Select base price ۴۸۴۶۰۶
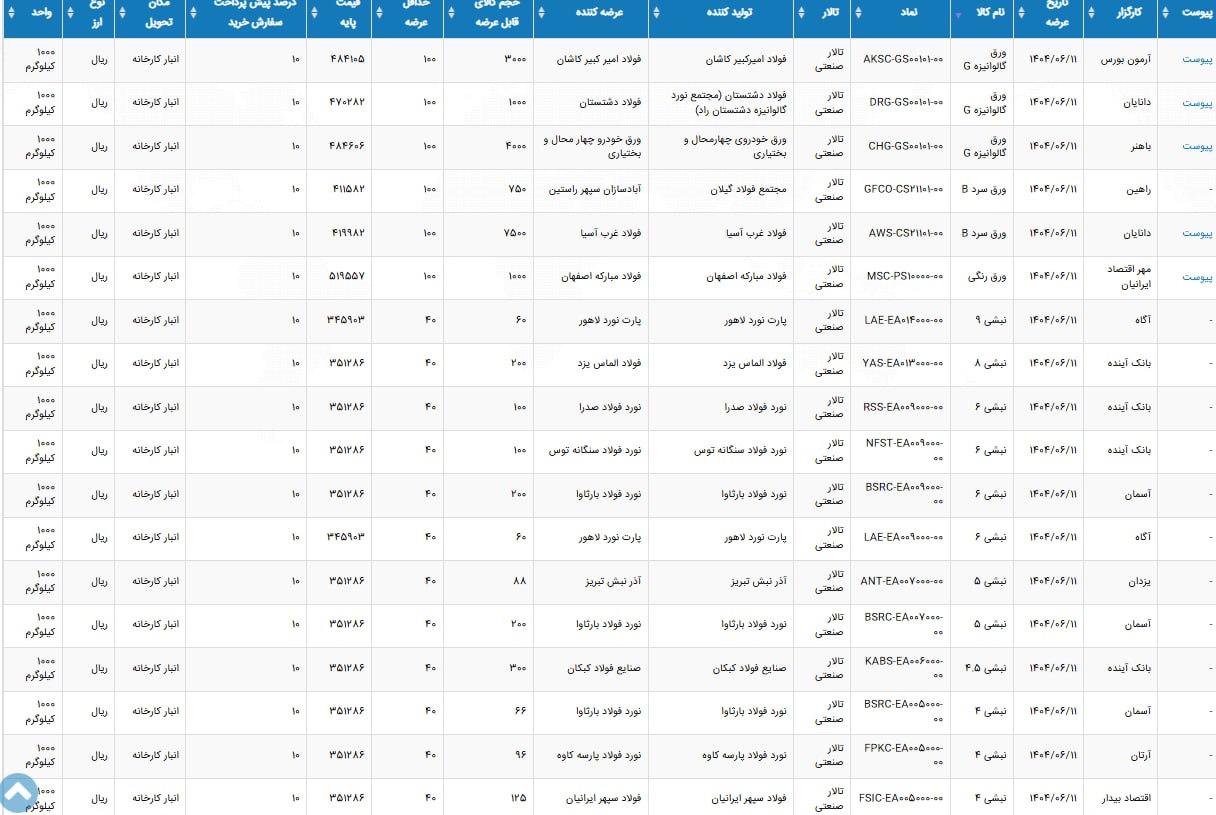1216x815 pixels. [347, 146]
